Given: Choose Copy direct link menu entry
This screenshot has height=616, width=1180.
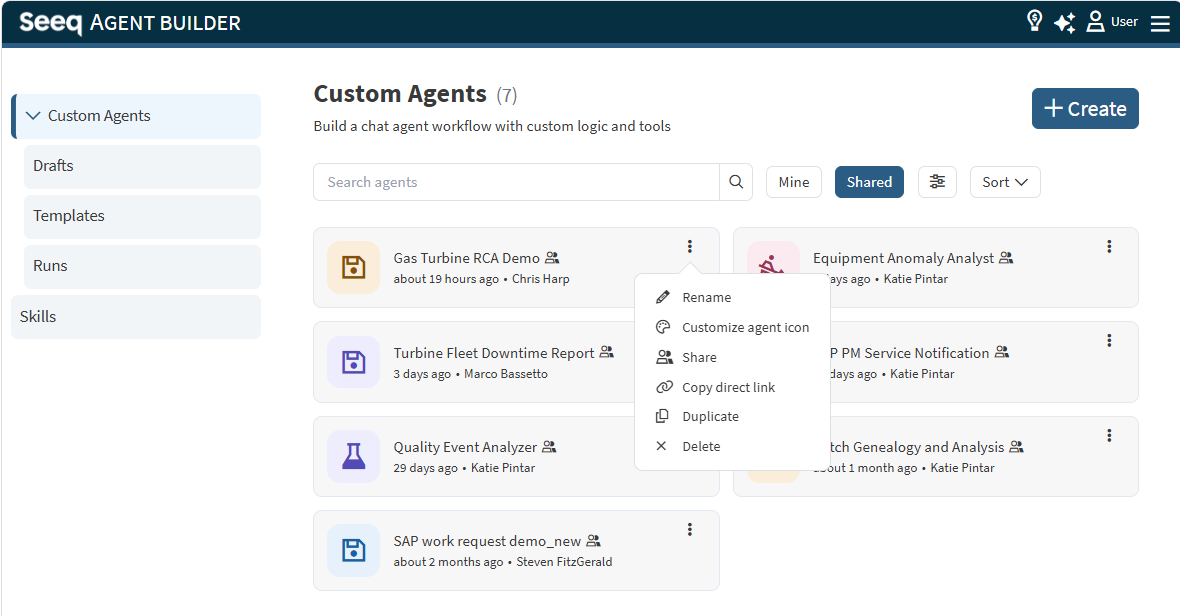Looking at the screenshot, I should coord(732,387).
